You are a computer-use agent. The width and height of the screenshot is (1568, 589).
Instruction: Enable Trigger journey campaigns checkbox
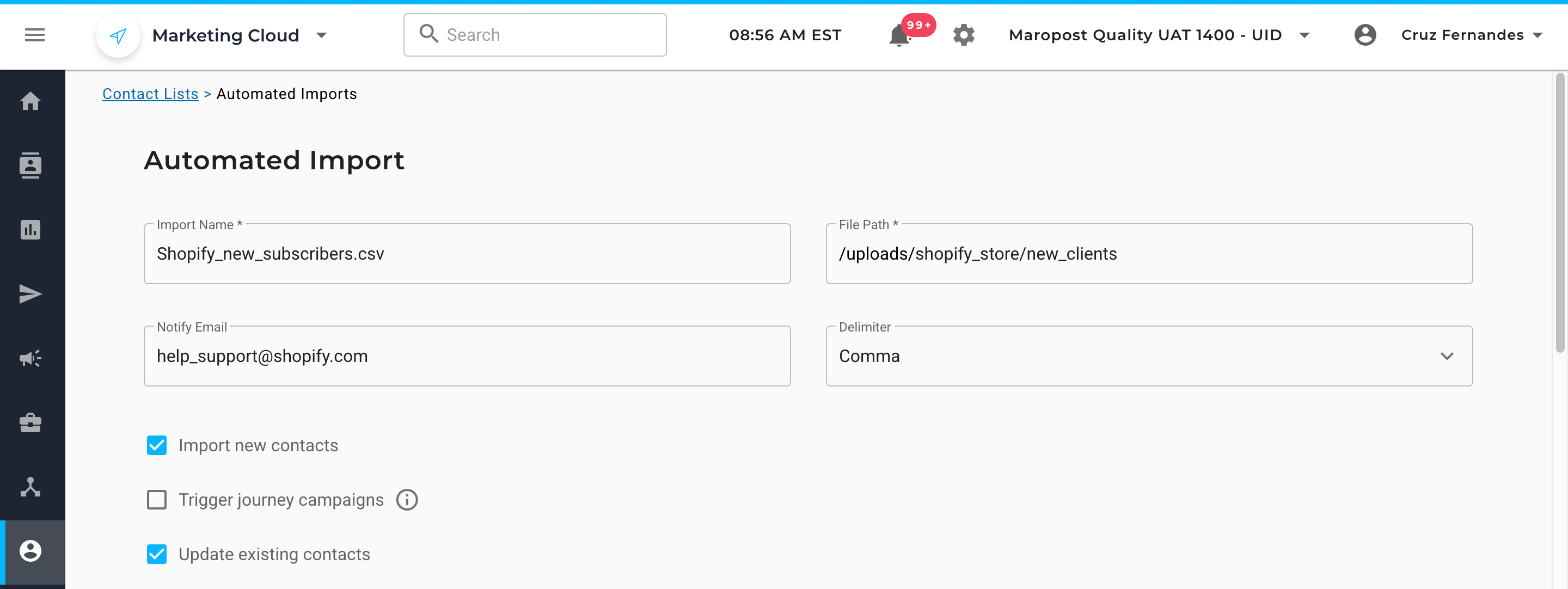(x=157, y=500)
